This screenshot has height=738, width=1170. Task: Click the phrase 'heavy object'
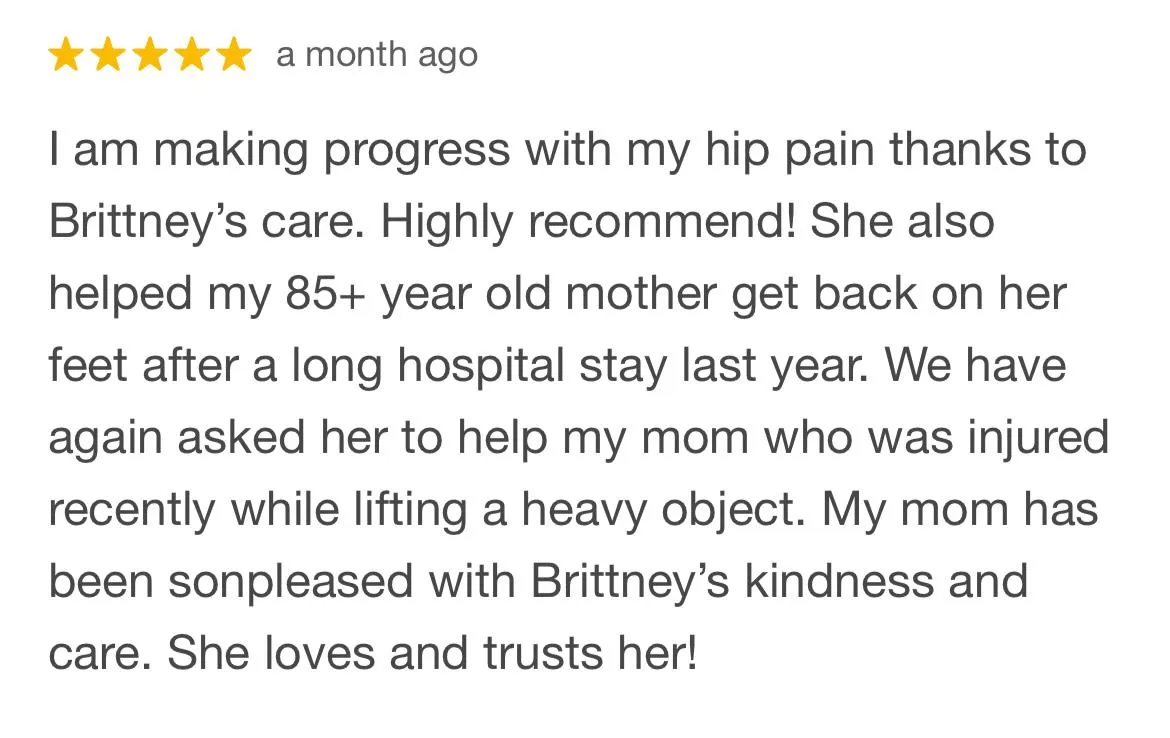click(663, 510)
